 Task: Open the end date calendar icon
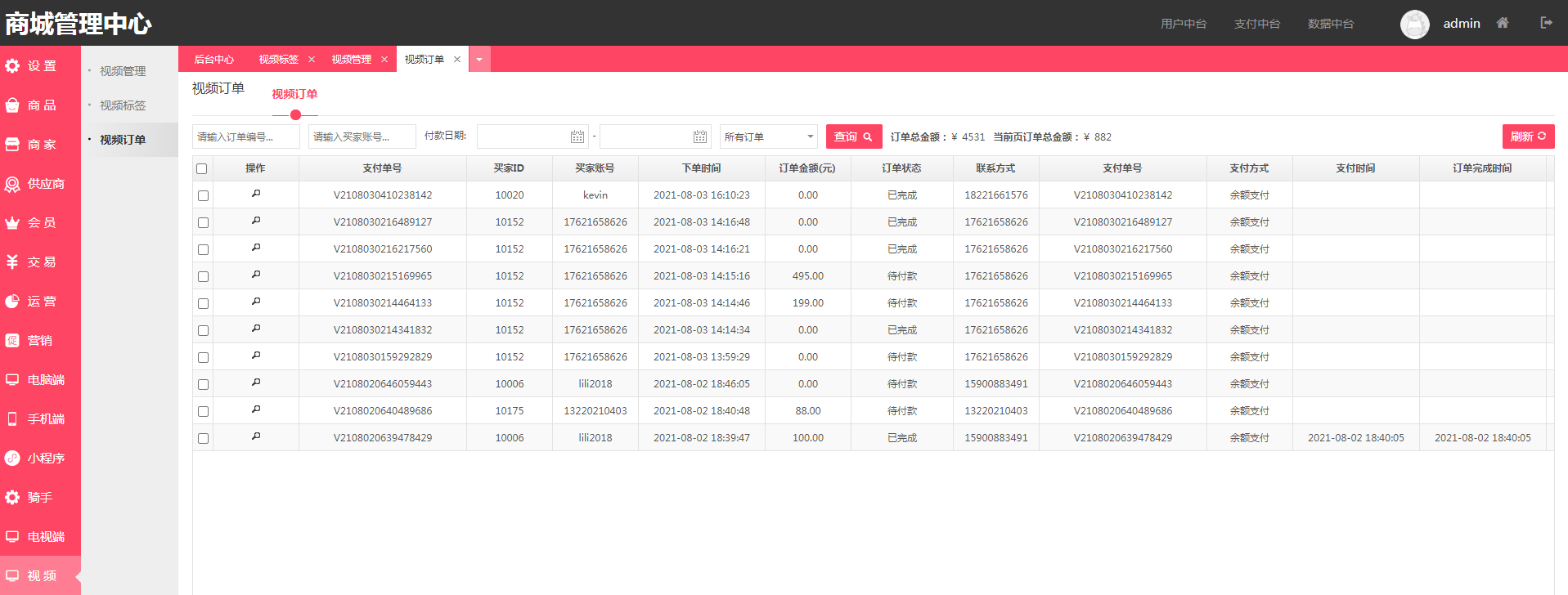[700, 136]
